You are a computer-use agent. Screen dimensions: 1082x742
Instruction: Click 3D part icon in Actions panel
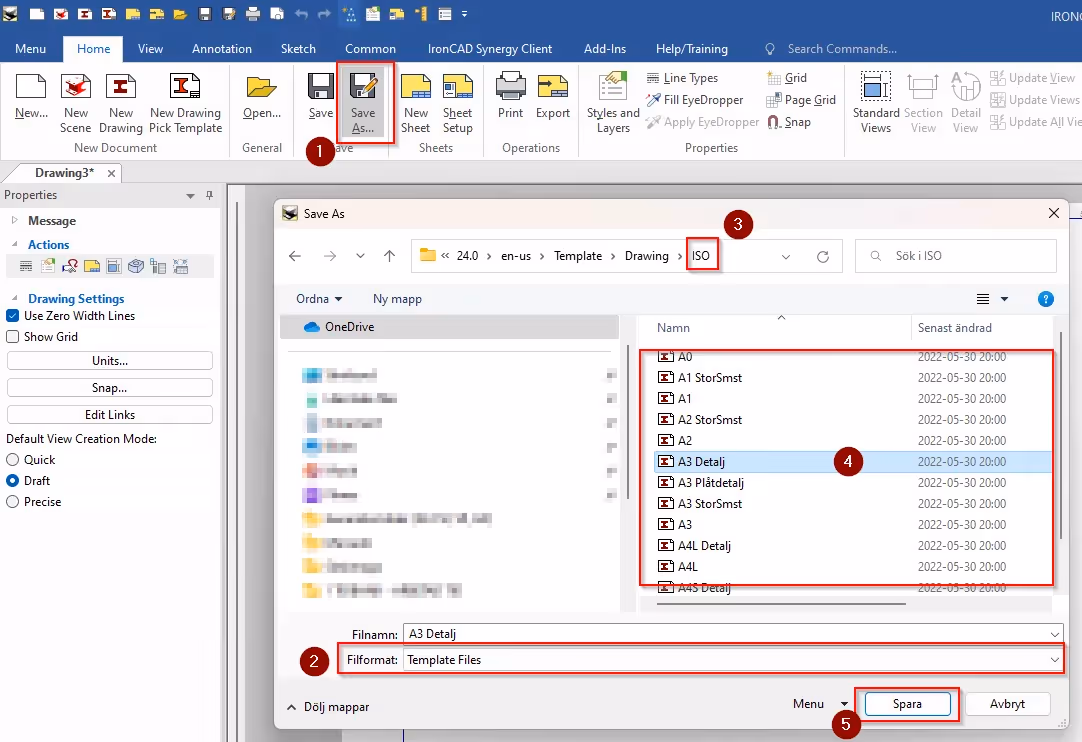coord(136,266)
